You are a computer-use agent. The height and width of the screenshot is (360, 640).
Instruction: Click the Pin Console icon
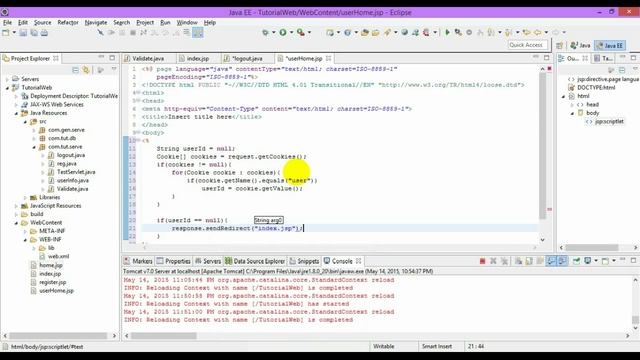pyautogui.click(x=576, y=261)
